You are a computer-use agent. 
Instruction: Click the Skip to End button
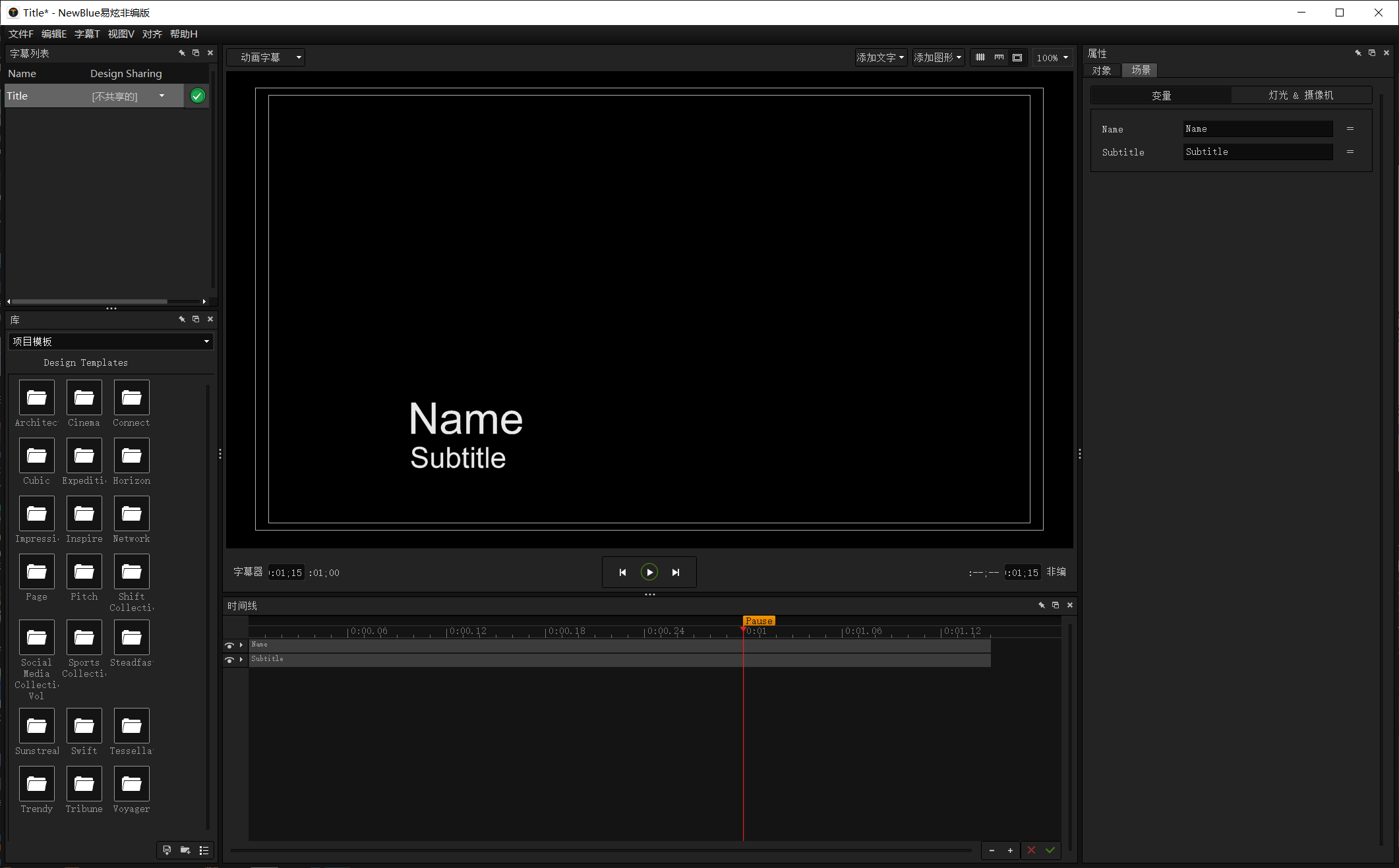[676, 572]
